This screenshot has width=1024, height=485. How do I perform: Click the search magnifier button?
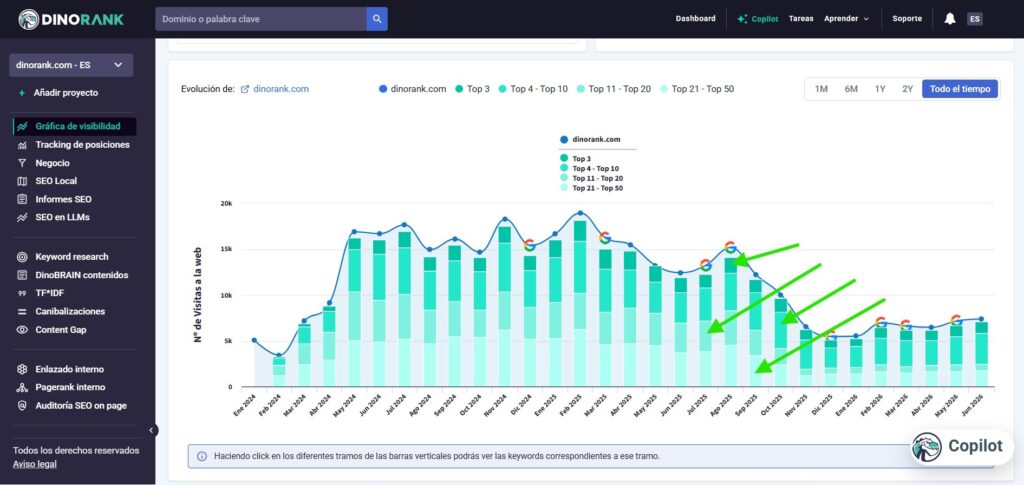tap(377, 19)
